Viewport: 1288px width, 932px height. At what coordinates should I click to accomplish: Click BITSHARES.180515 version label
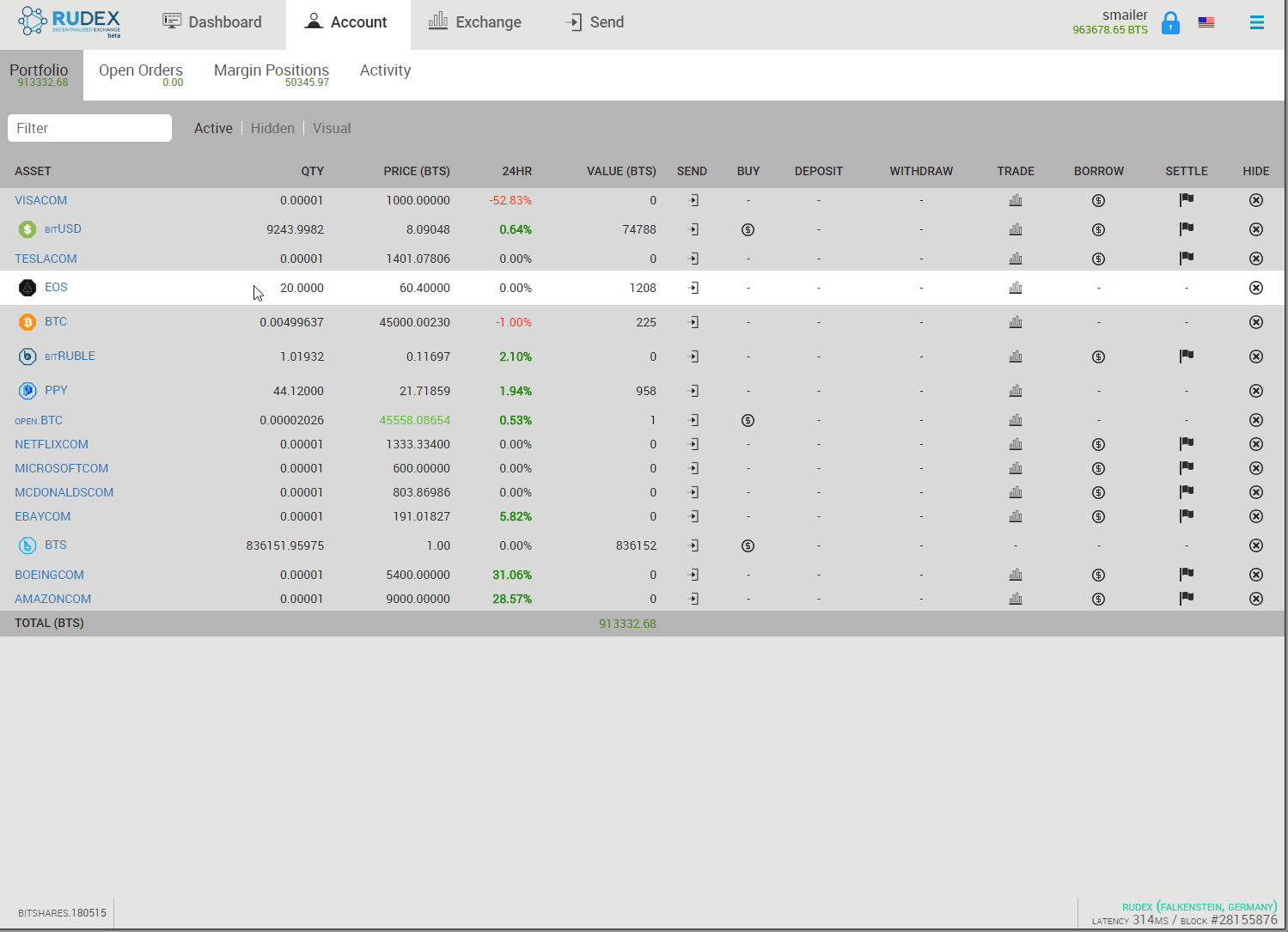click(x=62, y=913)
